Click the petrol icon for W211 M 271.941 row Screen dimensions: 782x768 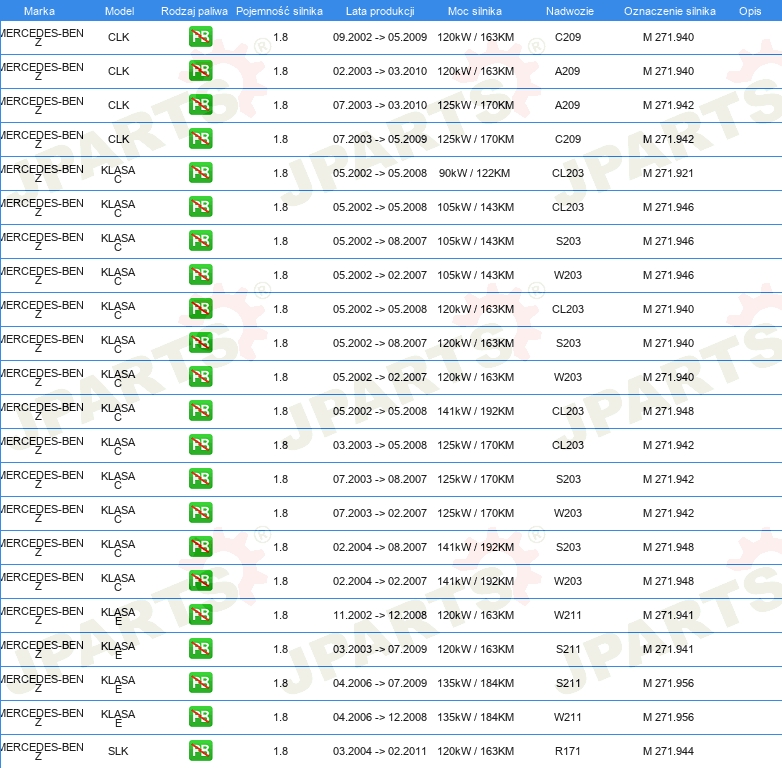200,615
